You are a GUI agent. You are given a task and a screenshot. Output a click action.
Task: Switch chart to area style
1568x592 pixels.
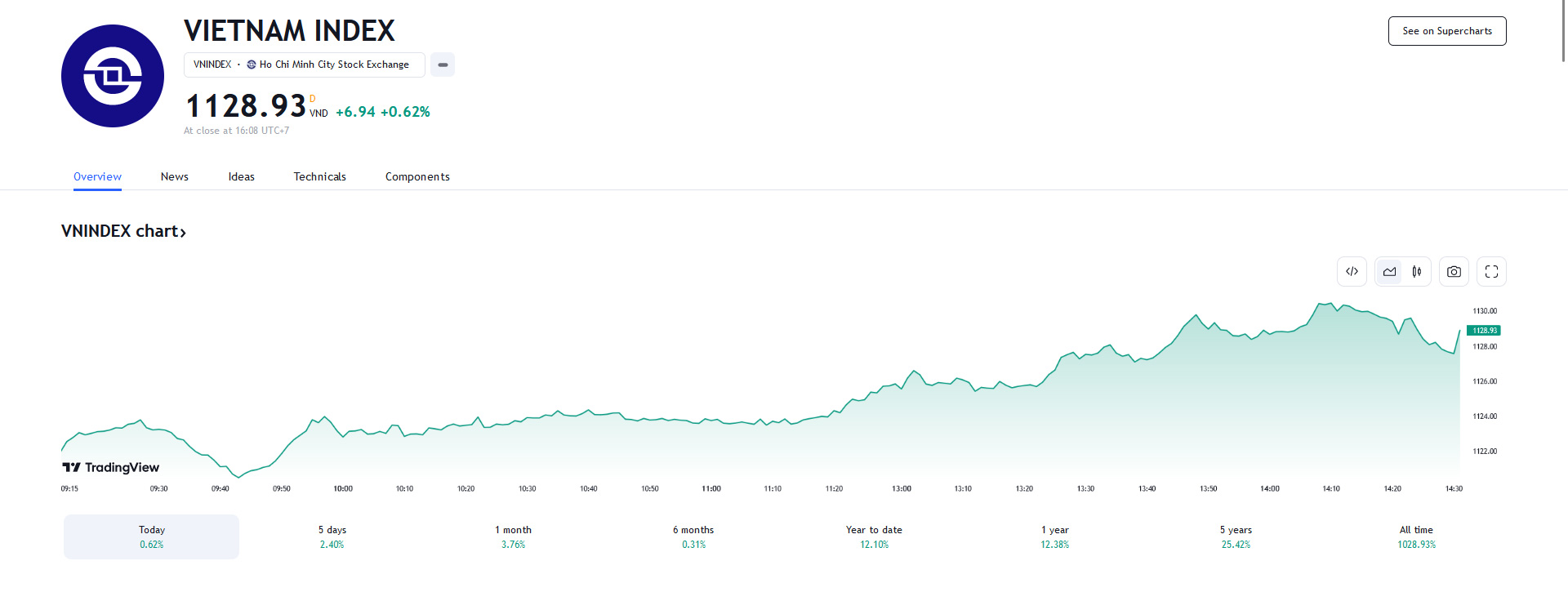click(1389, 272)
